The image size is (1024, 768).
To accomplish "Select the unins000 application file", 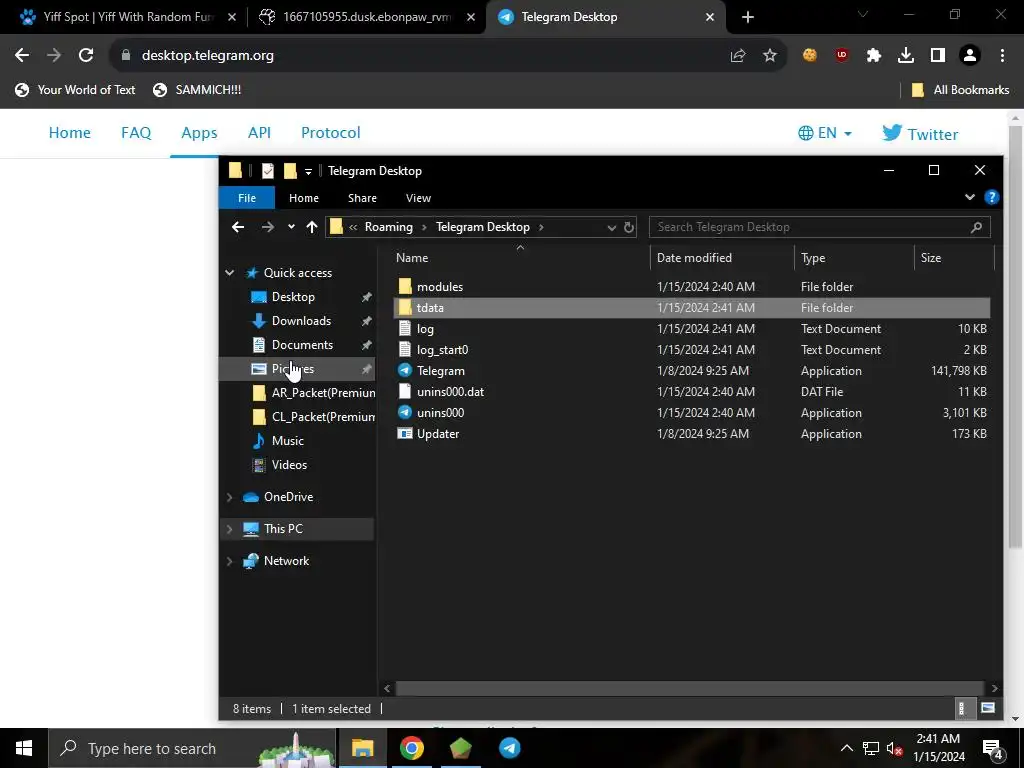I will pos(440,413).
